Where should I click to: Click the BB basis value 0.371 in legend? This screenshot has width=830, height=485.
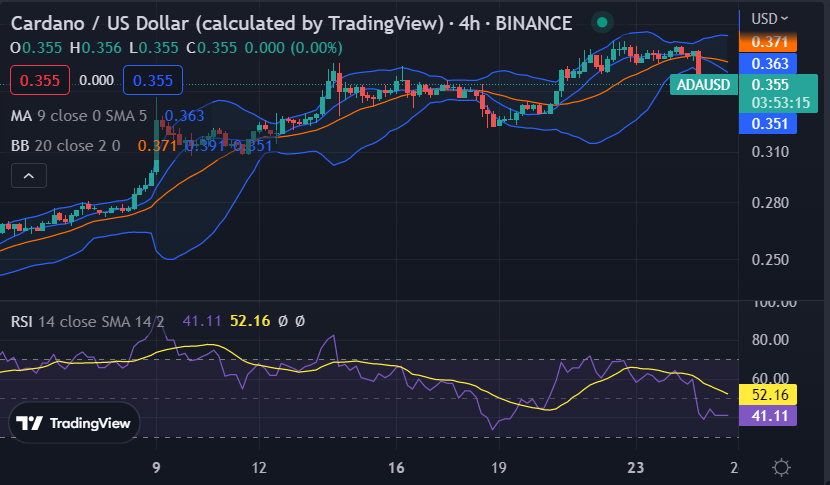(x=157, y=146)
